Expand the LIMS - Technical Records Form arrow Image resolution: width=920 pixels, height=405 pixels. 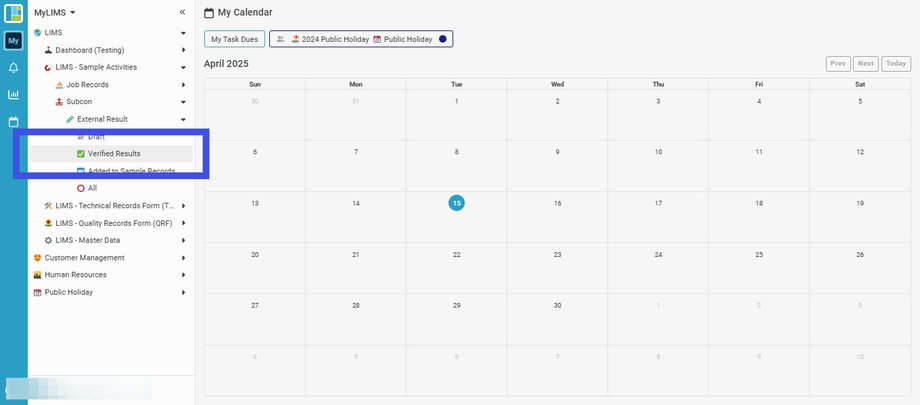tap(183, 206)
